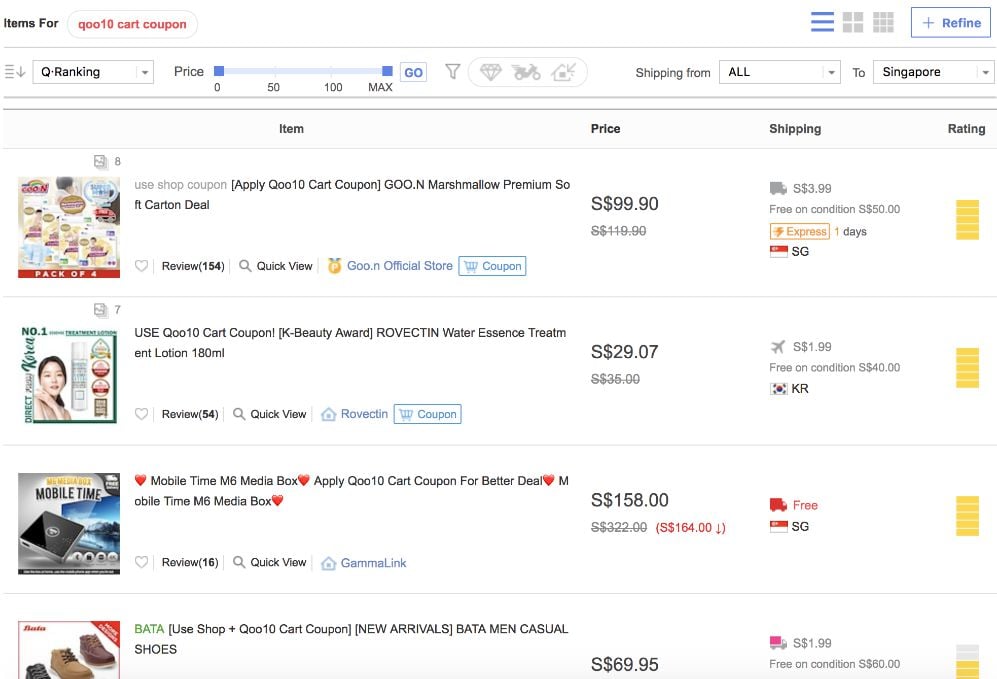Click the Shipping column header
This screenshot has height=679, width=997.
click(x=795, y=128)
